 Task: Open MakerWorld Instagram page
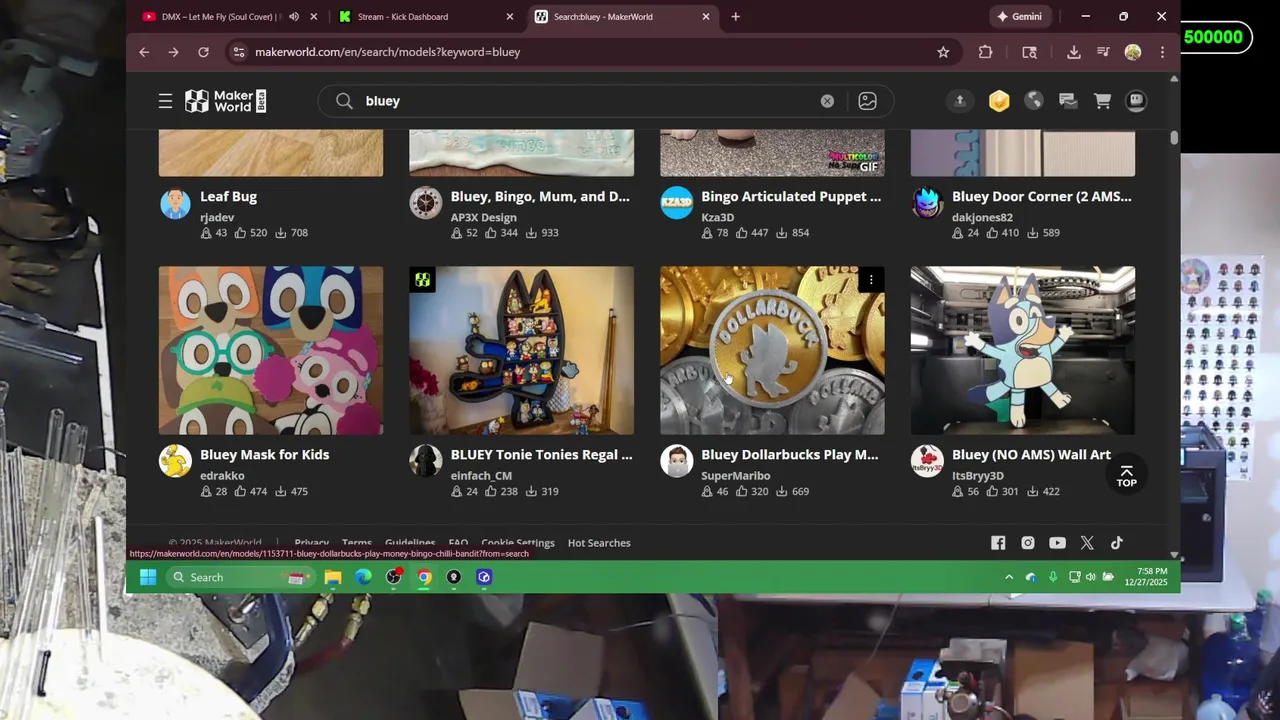[1028, 543]
